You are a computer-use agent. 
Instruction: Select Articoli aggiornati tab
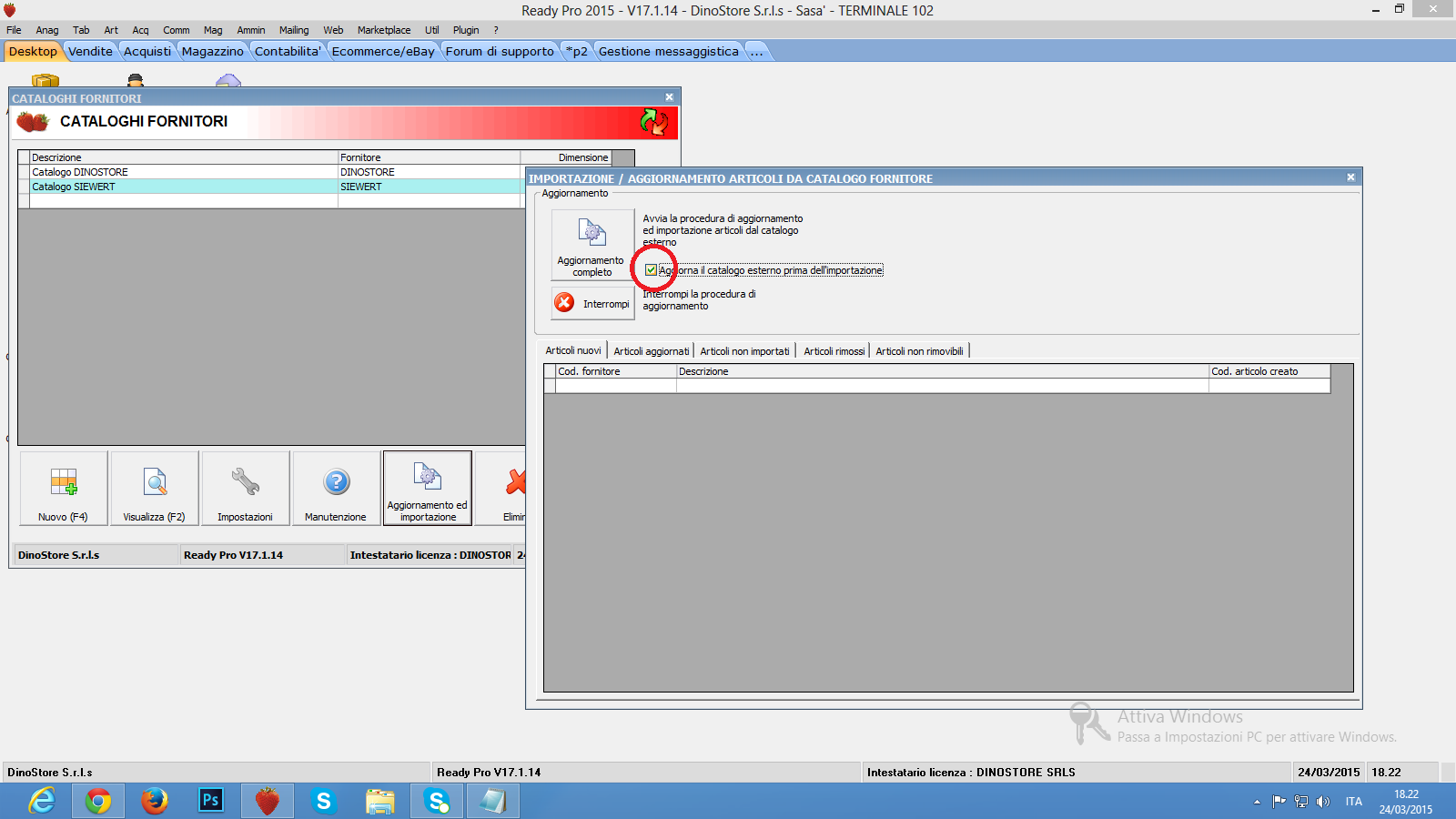[x=652, y=351]
